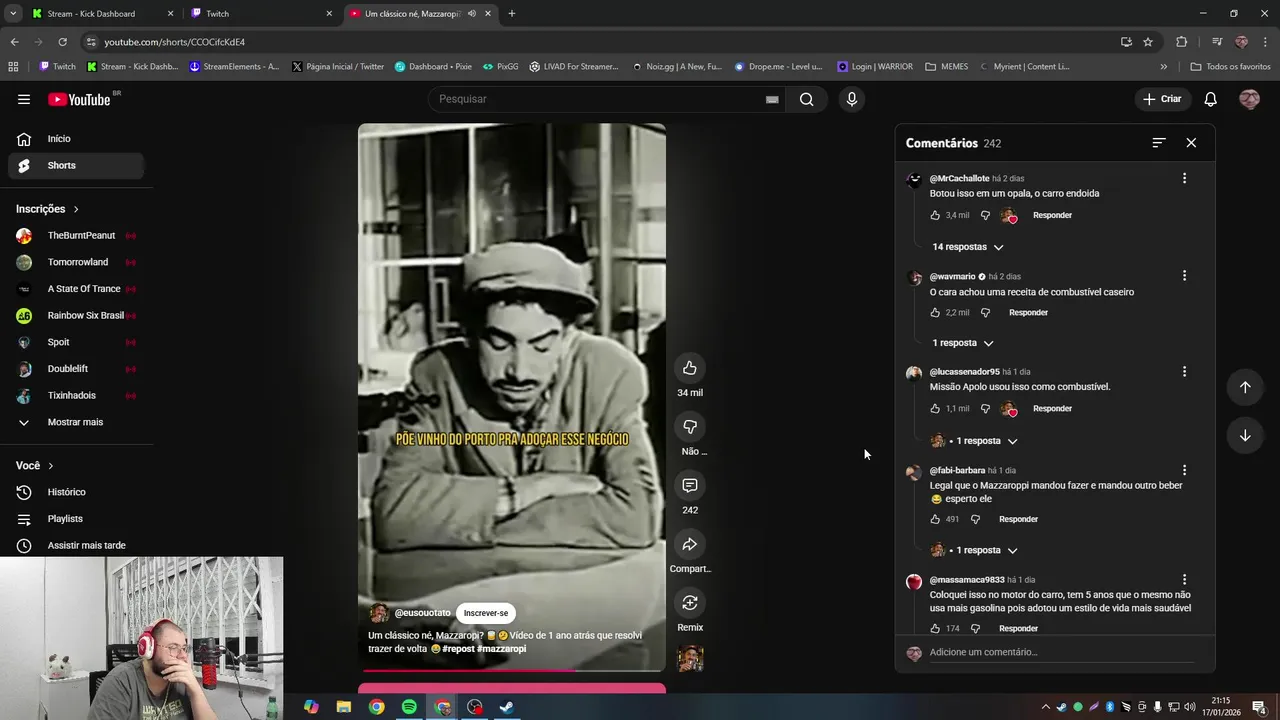
Task: Close the Comentários panel
Action: (1191, 143)
